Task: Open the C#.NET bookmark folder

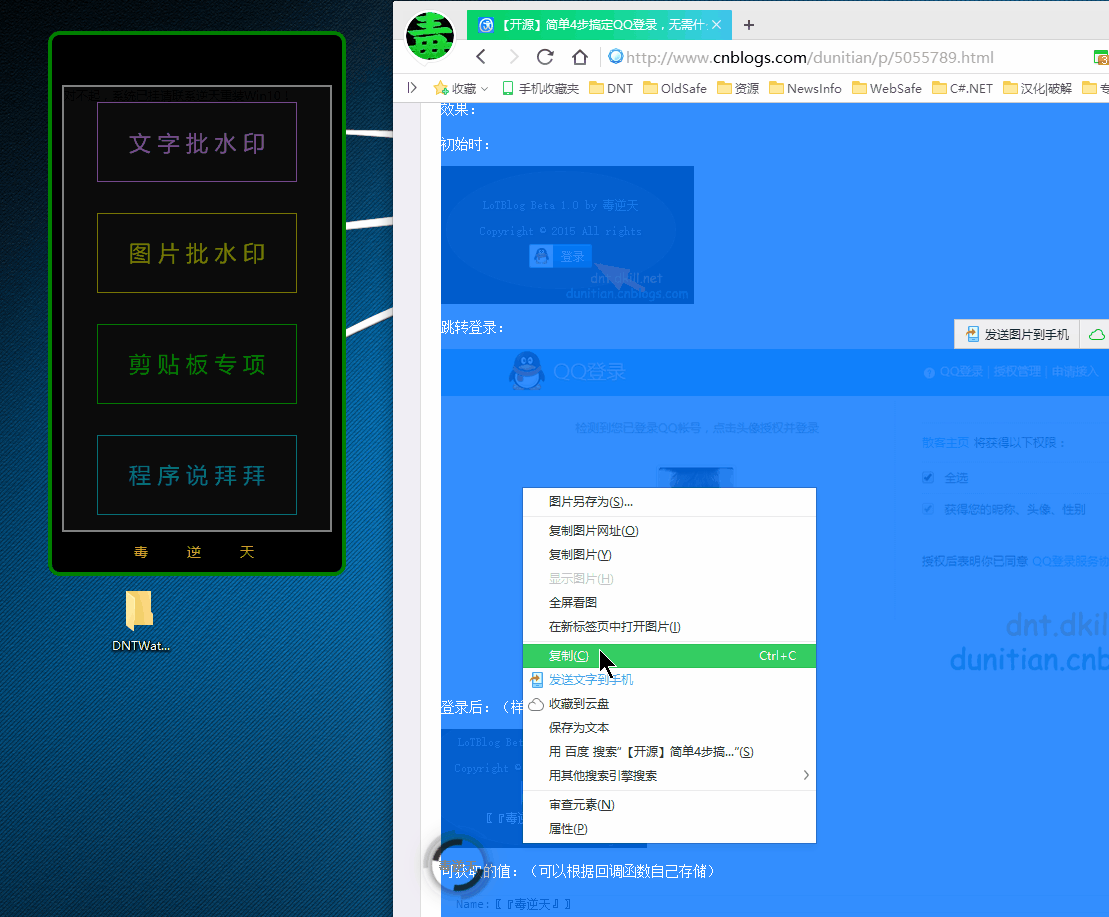Action: 962,88
